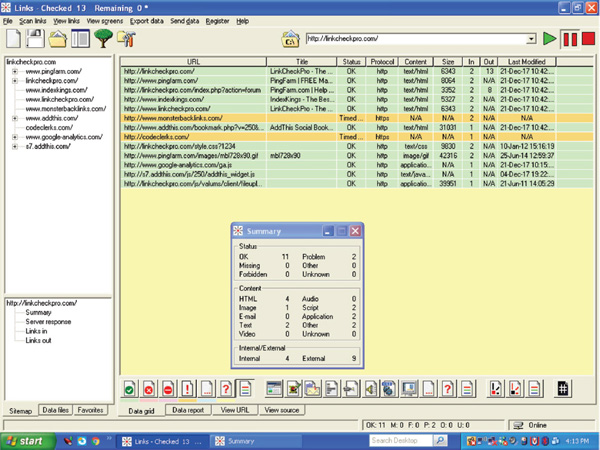Expand the www.google-analytics.com tree node
600x450 pixels.
coord(15,137)
